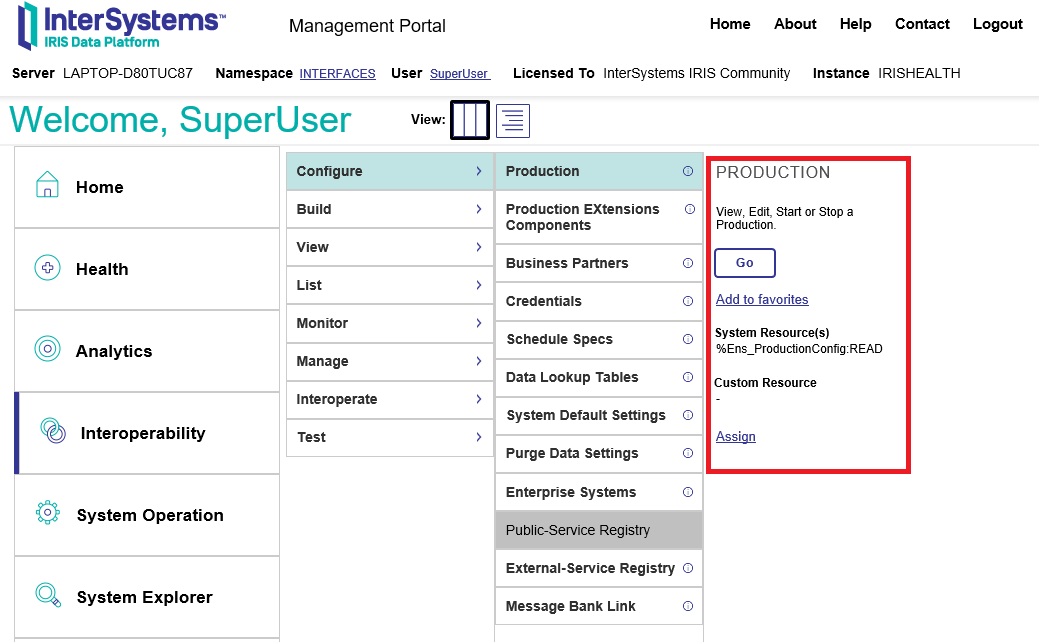Viewport: 1039px width, 642px height.
Task: Open the Home top navigation link
Action: click(x=730, y=24)
